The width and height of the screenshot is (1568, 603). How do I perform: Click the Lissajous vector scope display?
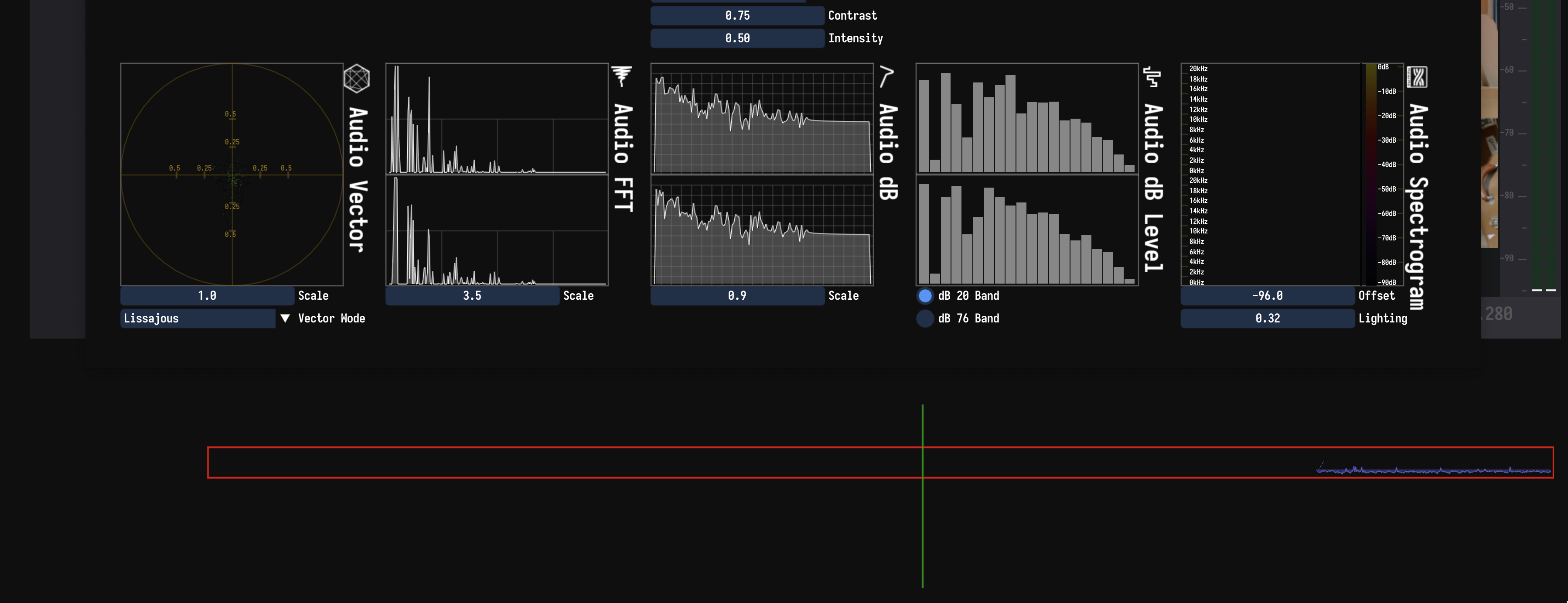[x=232, y=174]
